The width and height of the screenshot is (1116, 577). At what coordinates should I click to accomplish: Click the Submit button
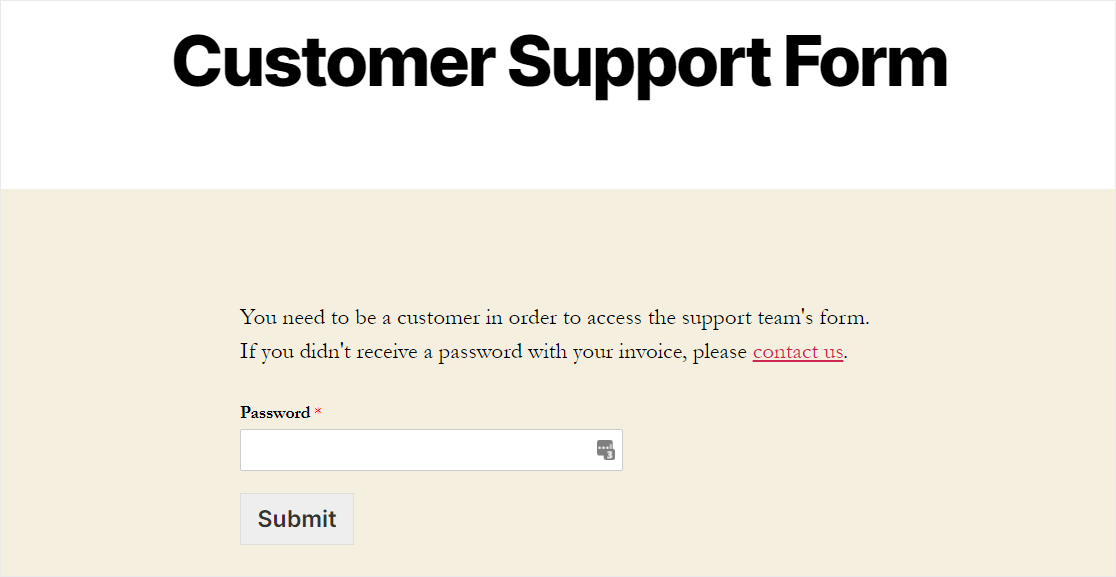tap(297, 519)
